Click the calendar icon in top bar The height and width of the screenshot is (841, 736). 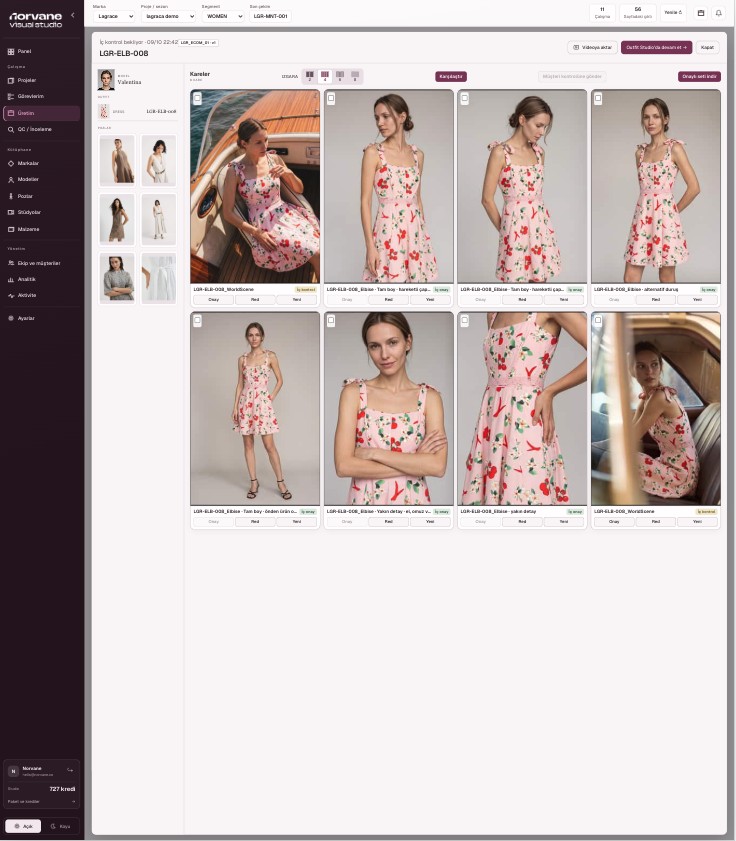701,13
